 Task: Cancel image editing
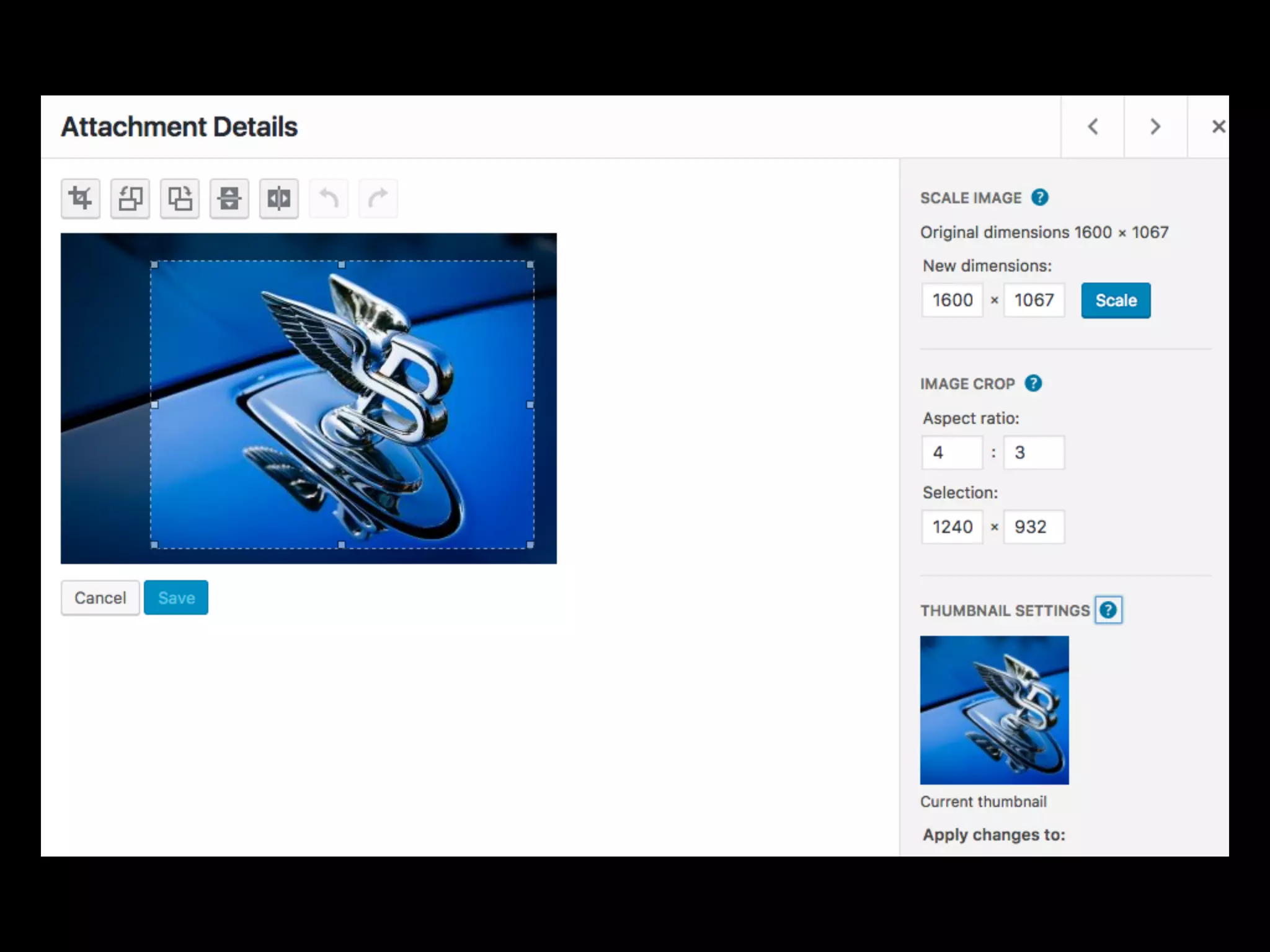(100, 597)
